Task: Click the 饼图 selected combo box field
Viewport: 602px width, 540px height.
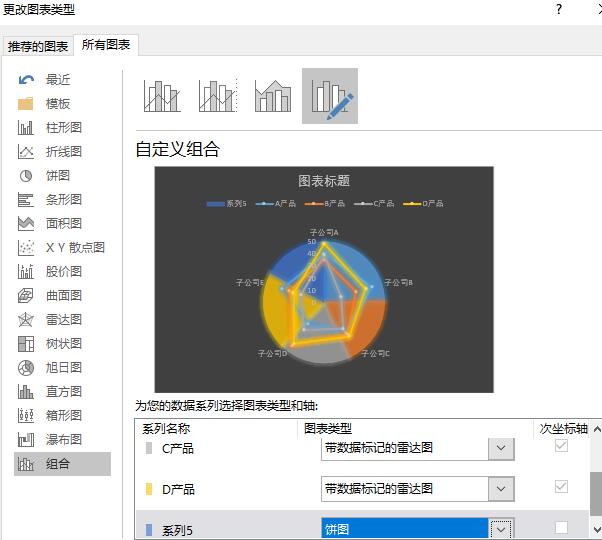Action: 404,529
